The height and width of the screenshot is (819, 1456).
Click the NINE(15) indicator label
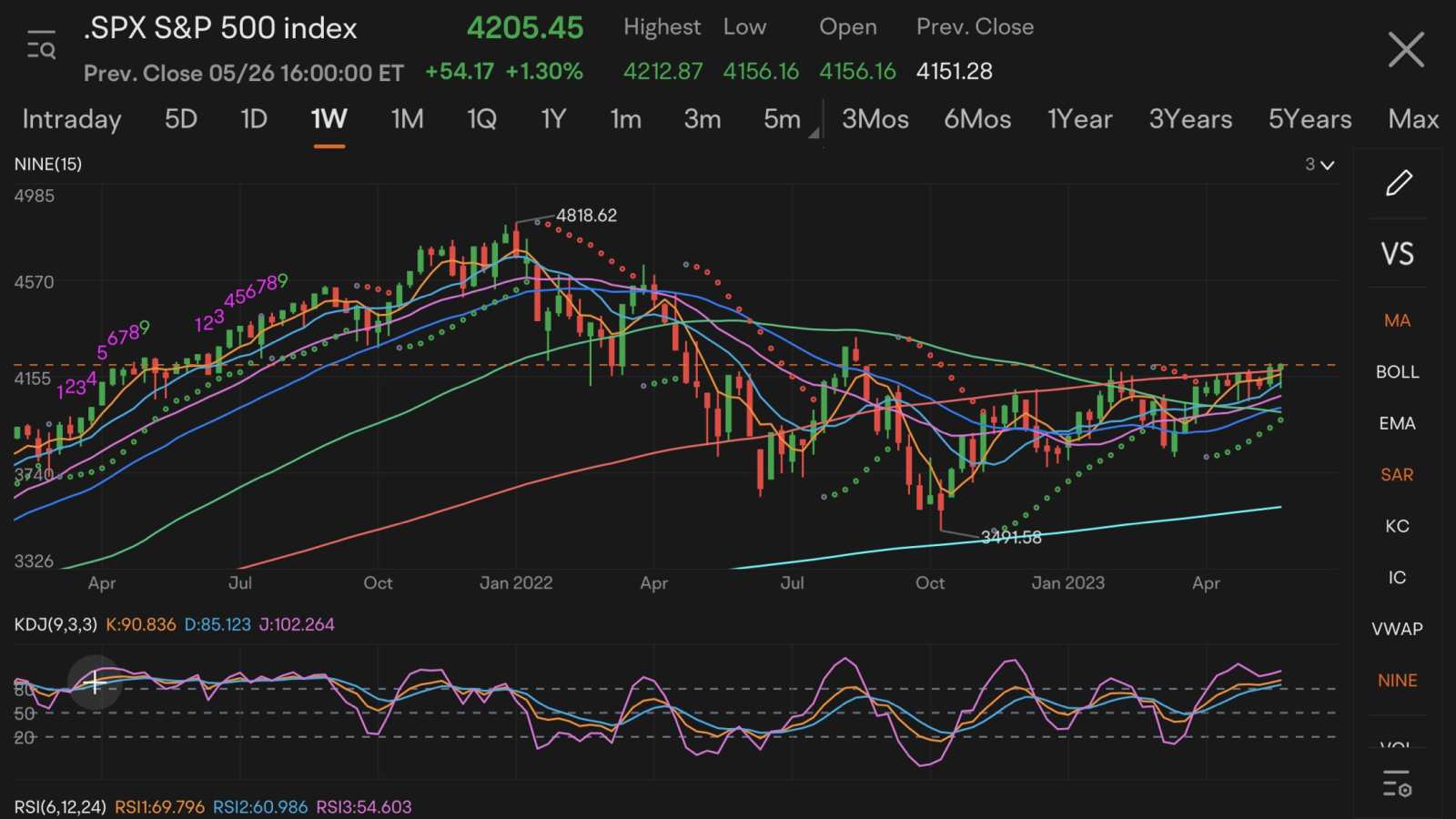[x=48, y=164]
